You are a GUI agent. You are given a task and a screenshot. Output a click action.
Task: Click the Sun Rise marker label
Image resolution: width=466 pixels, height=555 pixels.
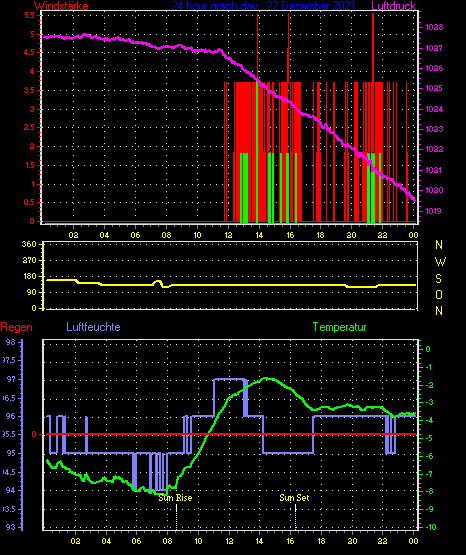click(x=175, y=498)
